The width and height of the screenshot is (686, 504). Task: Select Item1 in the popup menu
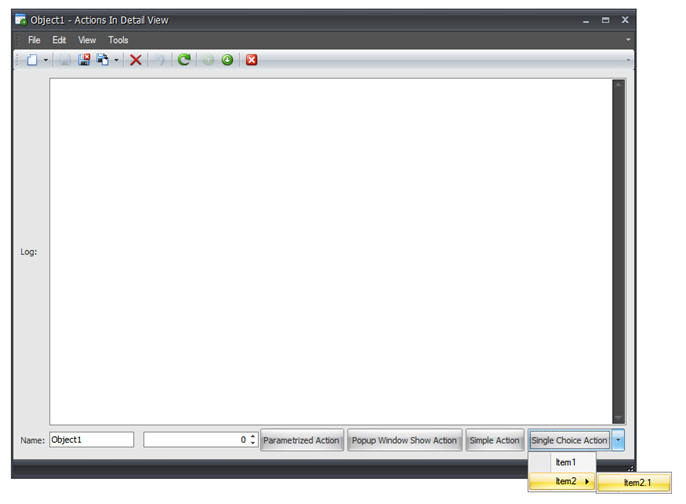[562, 462]
